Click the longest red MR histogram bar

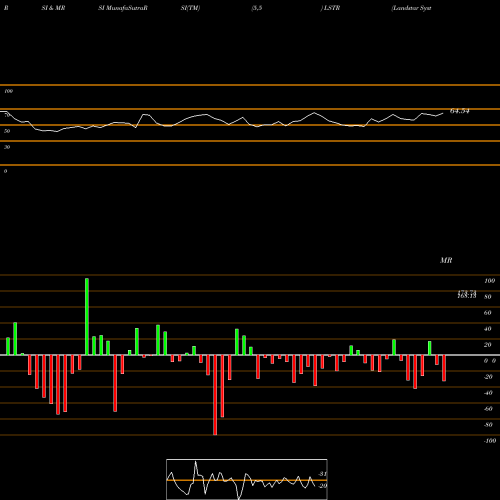coord(215,395)
